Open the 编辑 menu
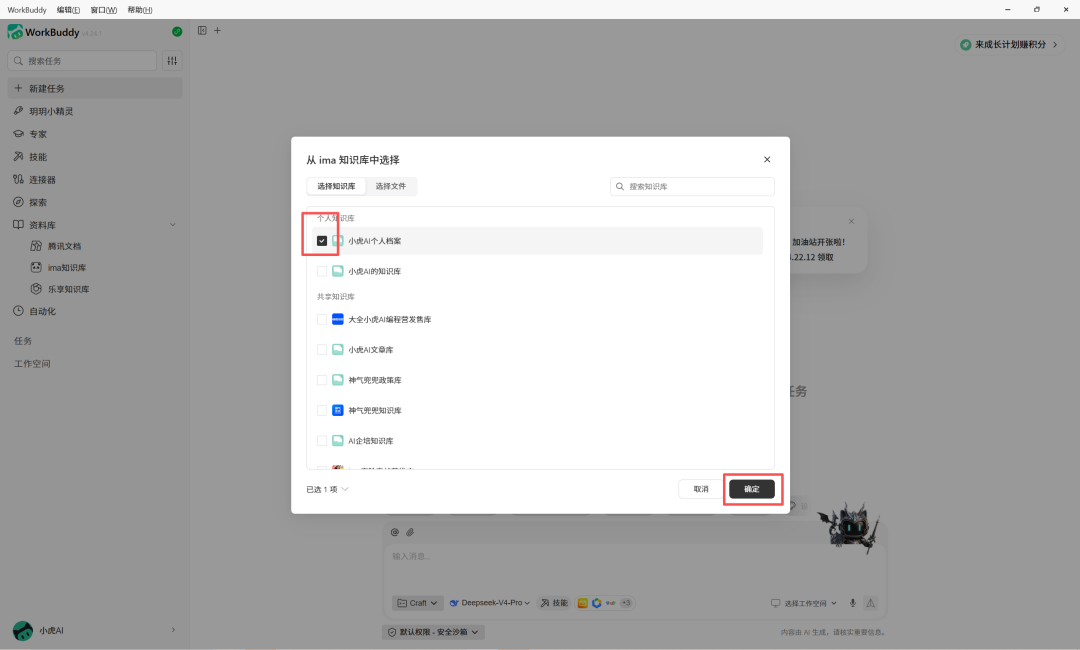1080x650 pixels. (68, 10)
